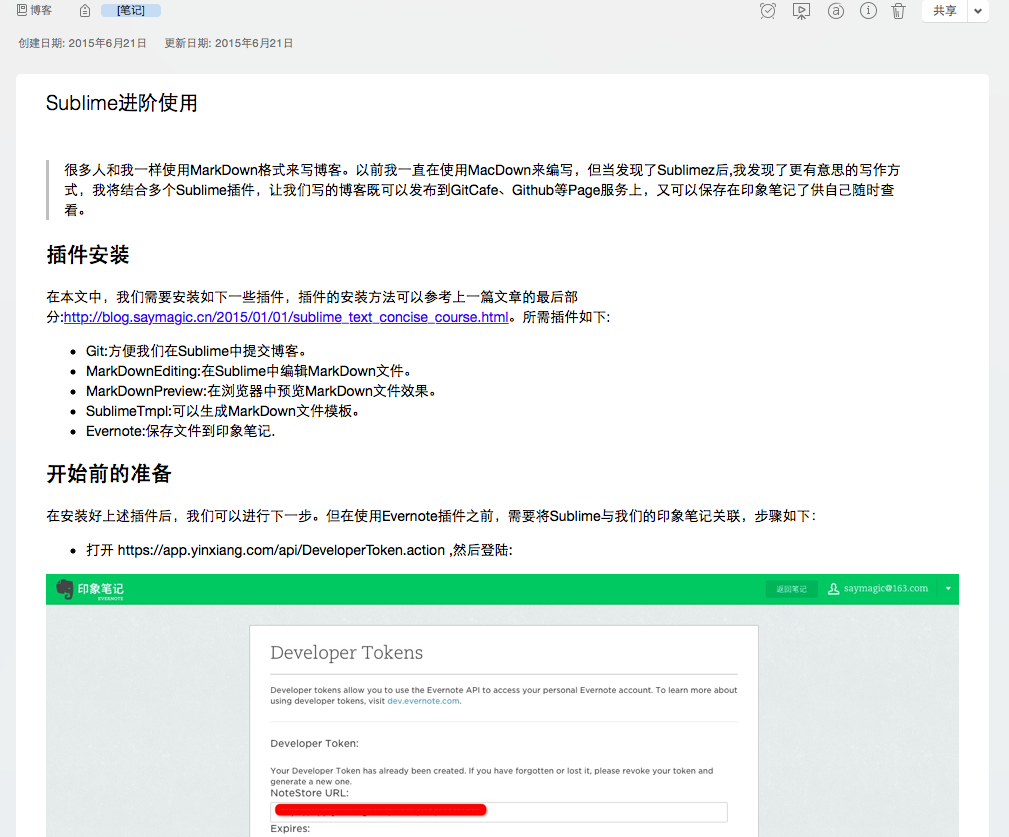Show note info with the (i) icon
Image resolution: width=1009 pixels, height=837 pixels.
point(868,11)
